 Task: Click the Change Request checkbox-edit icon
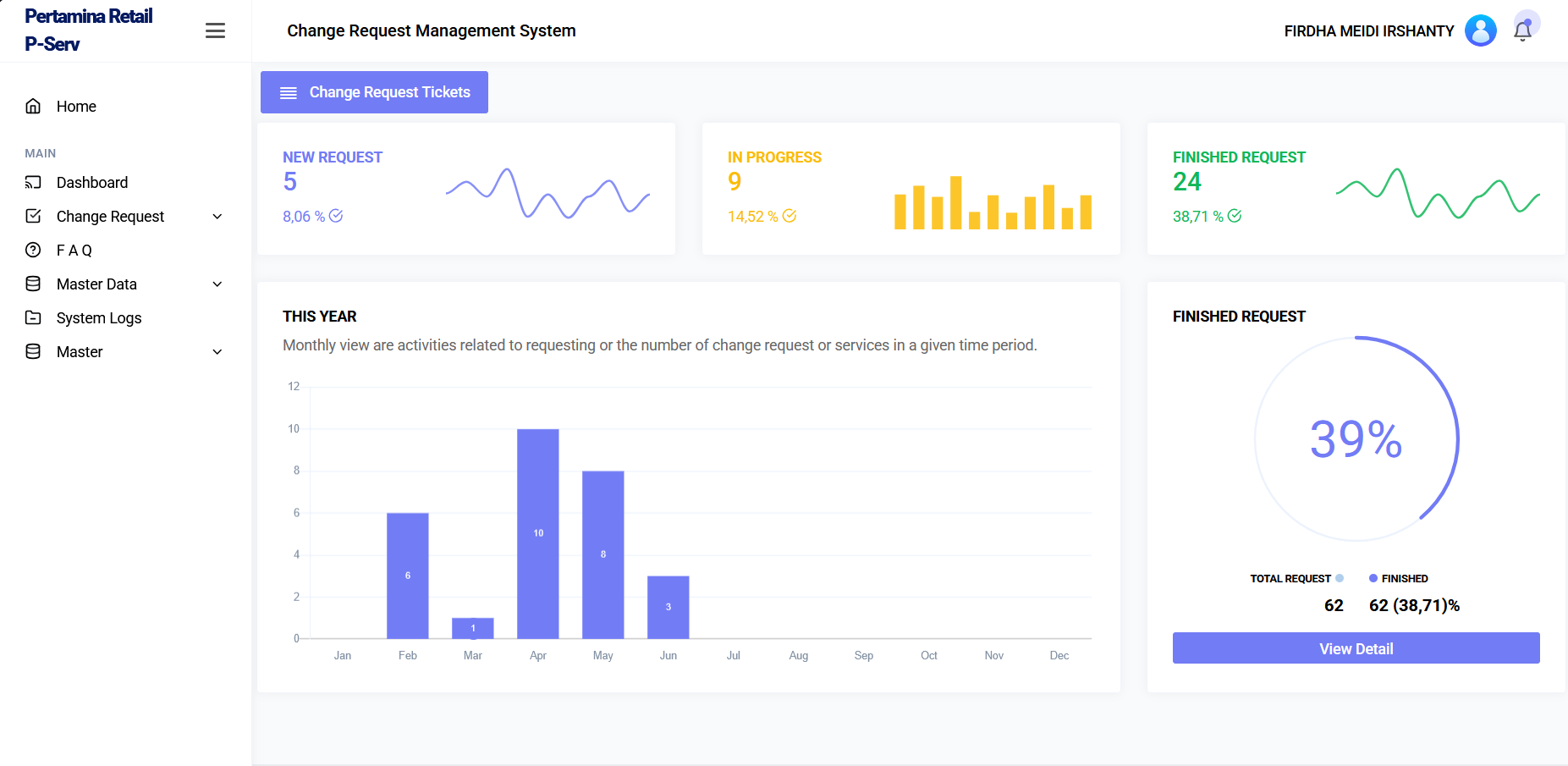[x=33, y=216]
